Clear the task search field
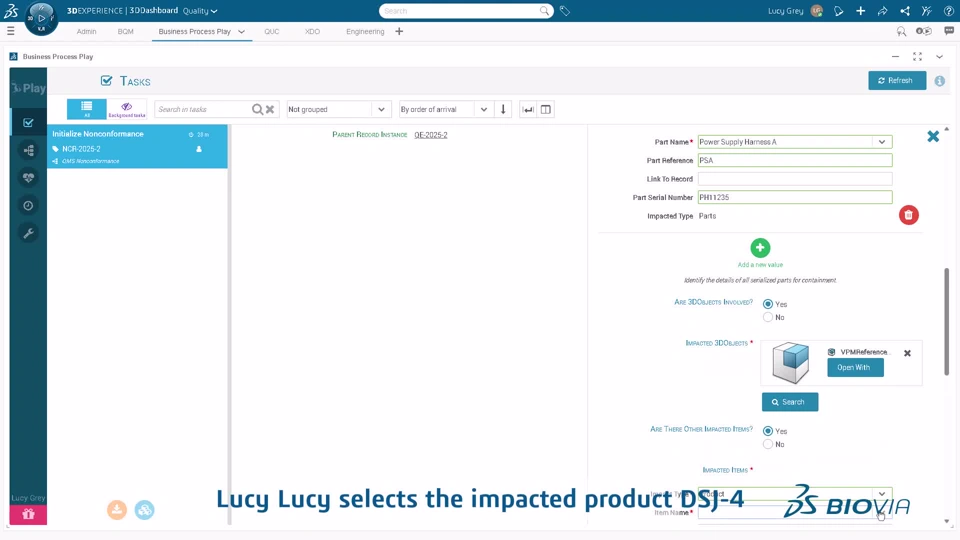Viewport: 960px width, 540px height. [270, 110]
